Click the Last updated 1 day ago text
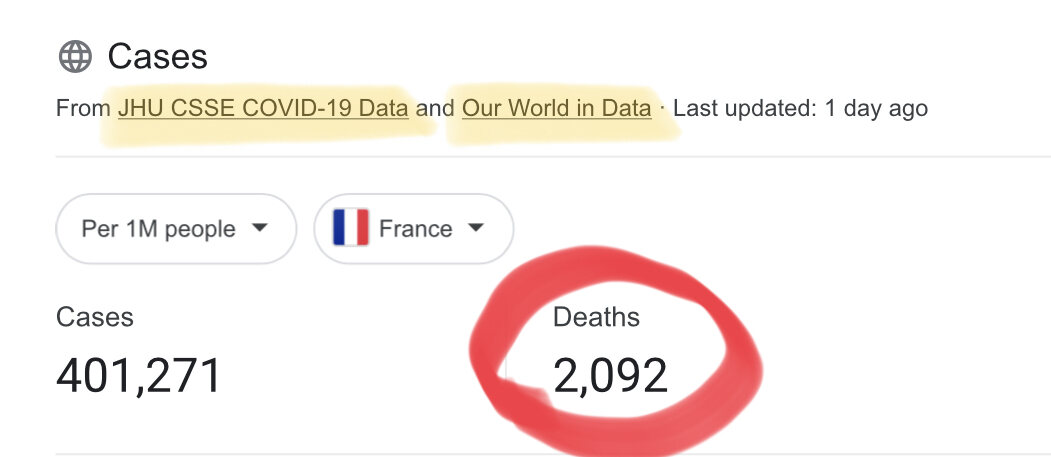Screen dimensions: 1051x457 (800, 108)
